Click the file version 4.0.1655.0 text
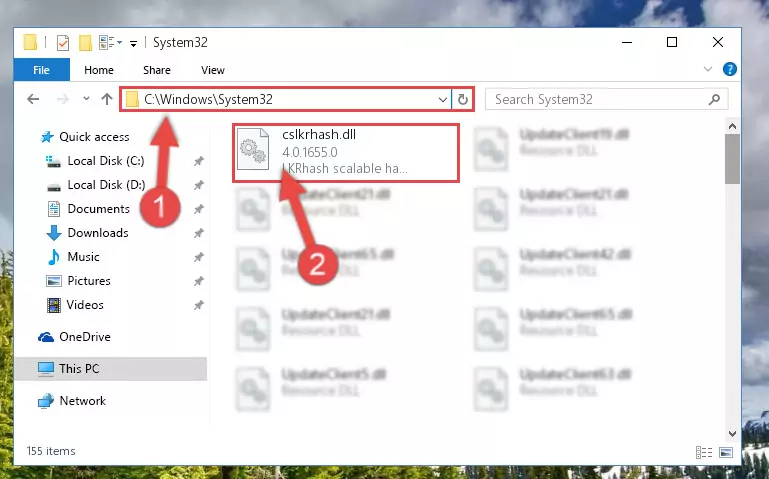Screen dimensions: 769x479 pyautogui.click(x=309, y=152)
